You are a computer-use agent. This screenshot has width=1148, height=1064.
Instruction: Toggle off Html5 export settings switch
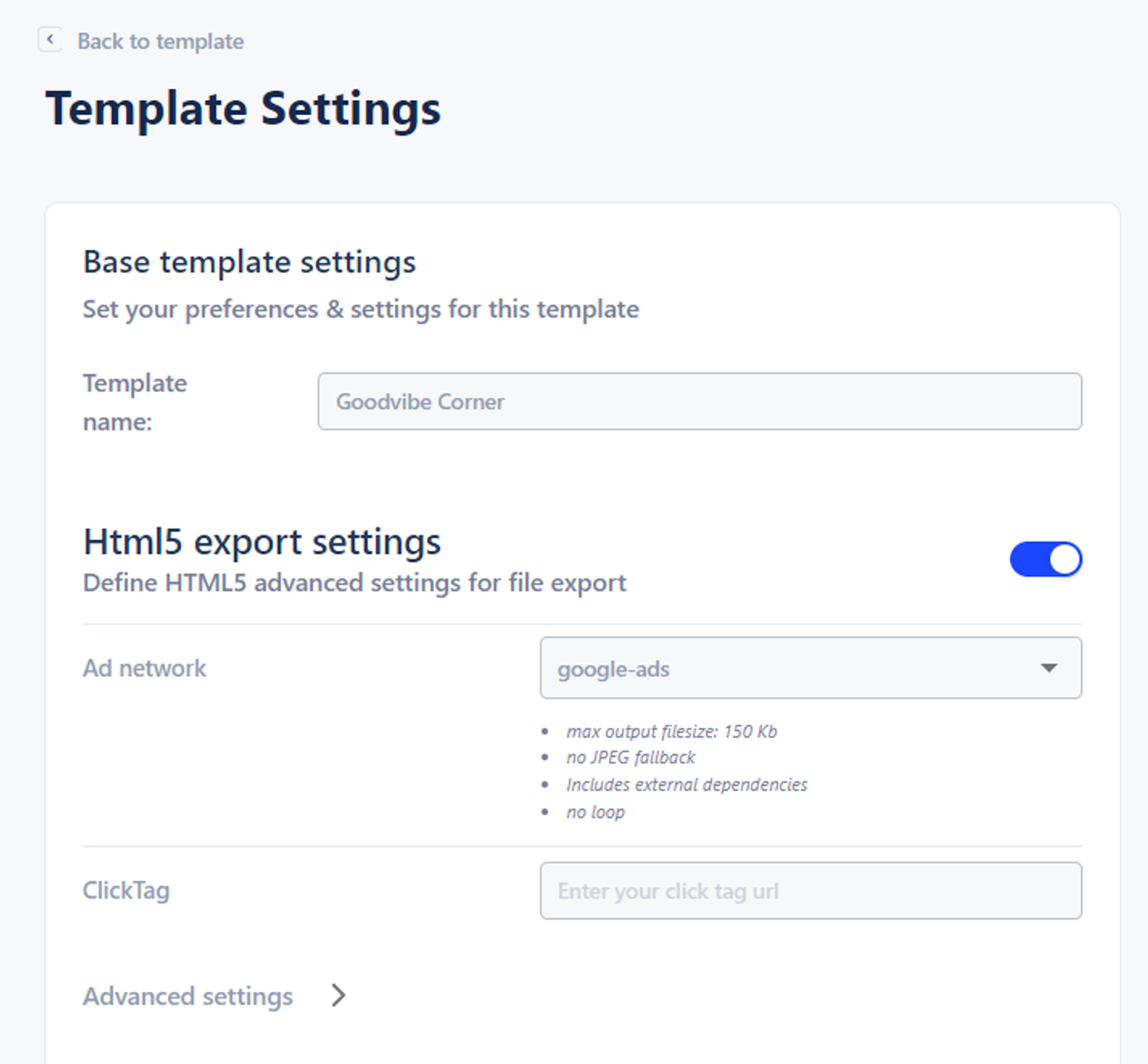point(1045,559)
